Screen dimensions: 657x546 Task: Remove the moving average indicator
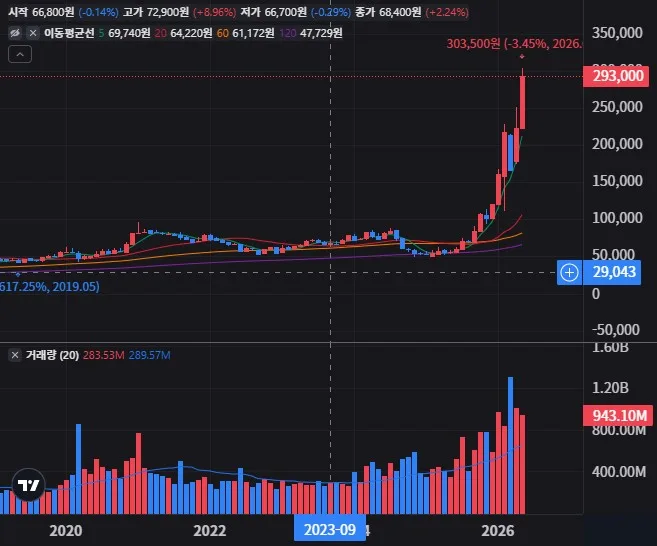(x=33, y=33)
